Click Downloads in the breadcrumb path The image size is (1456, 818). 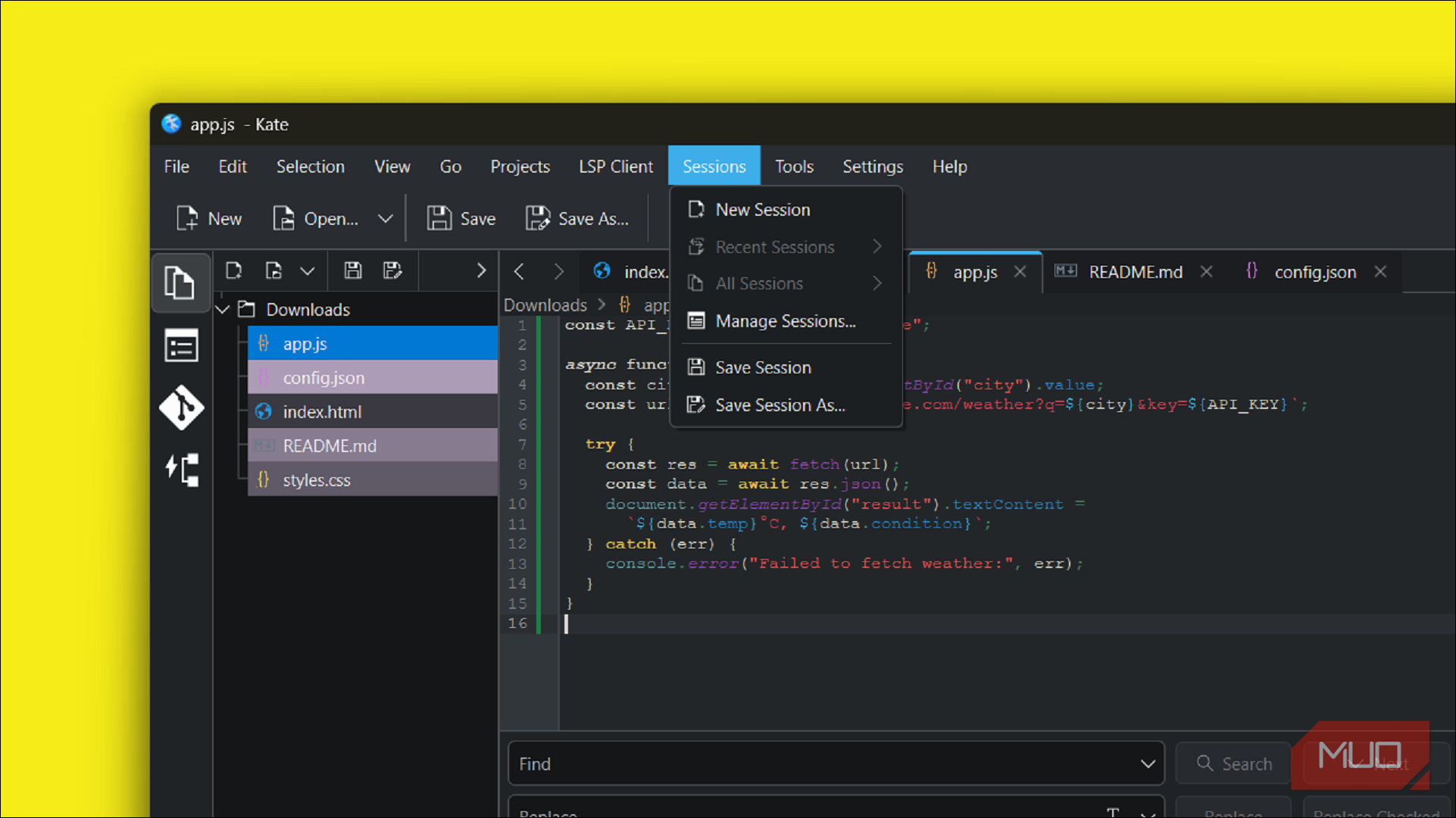(x=545, y=305)
